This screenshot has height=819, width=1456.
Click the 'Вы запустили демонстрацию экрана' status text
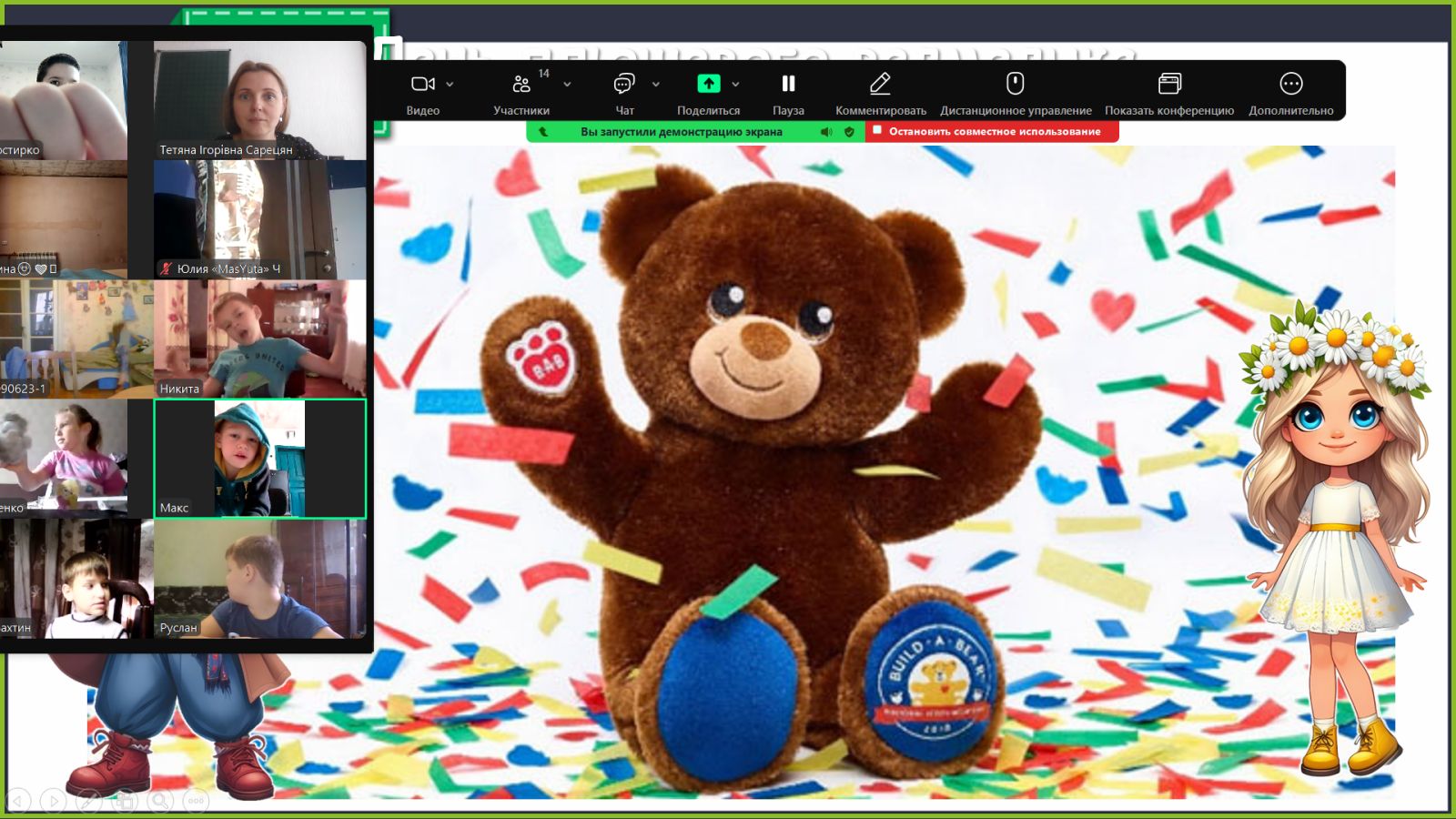click(681, 131)
